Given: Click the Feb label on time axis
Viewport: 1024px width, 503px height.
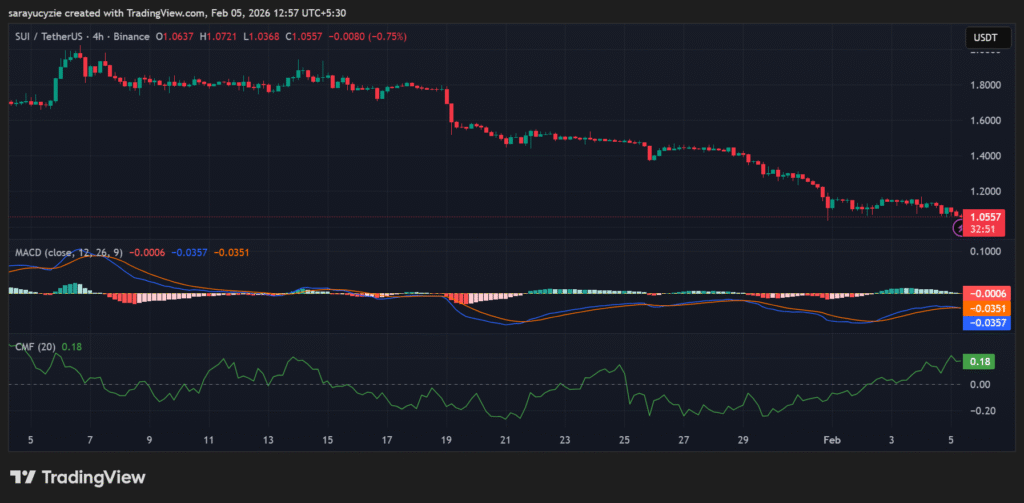Looking at the screenshot, I should 829,440.
